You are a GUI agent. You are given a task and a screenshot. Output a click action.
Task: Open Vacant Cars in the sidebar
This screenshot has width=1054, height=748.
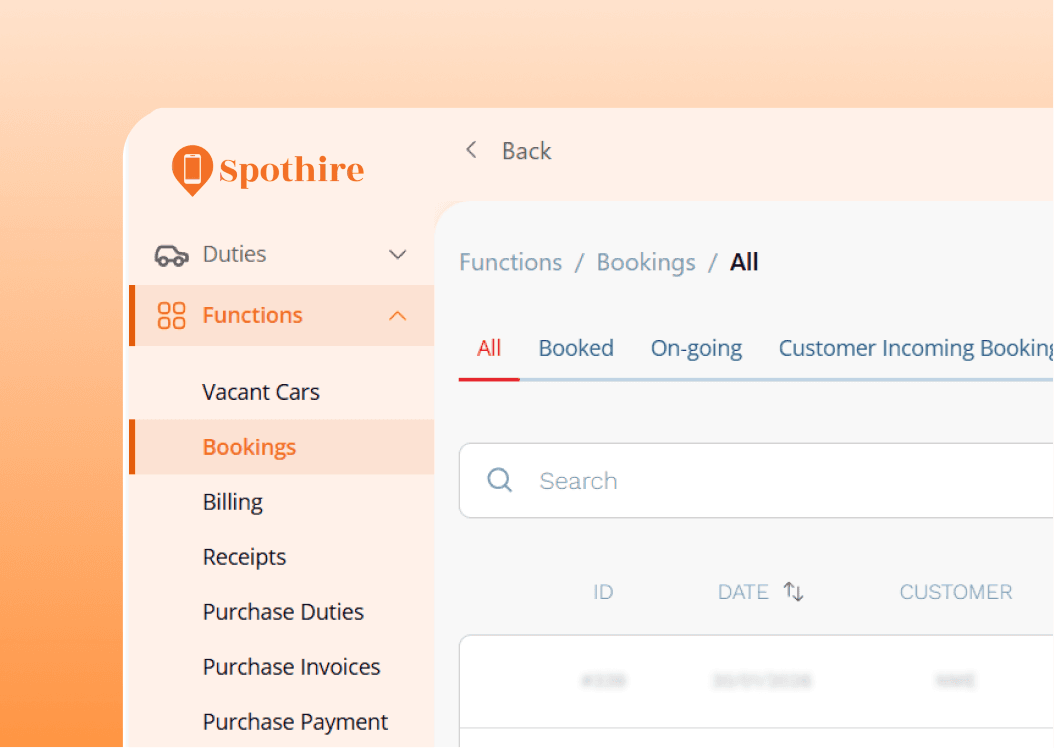tap(261, 392)
